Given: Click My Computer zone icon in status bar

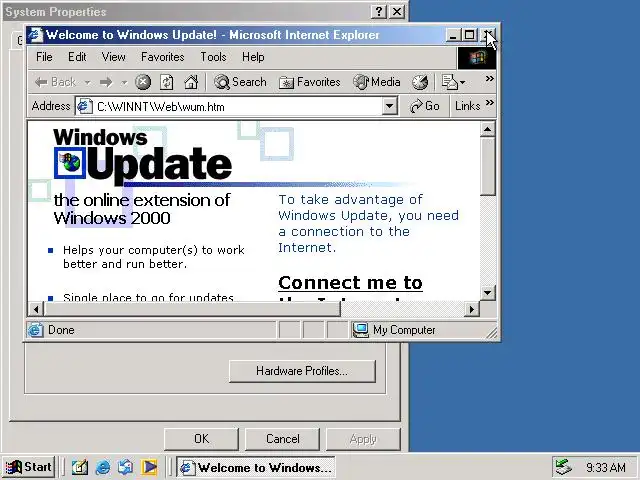Looking at the screenshot, I should pos(360,330).
